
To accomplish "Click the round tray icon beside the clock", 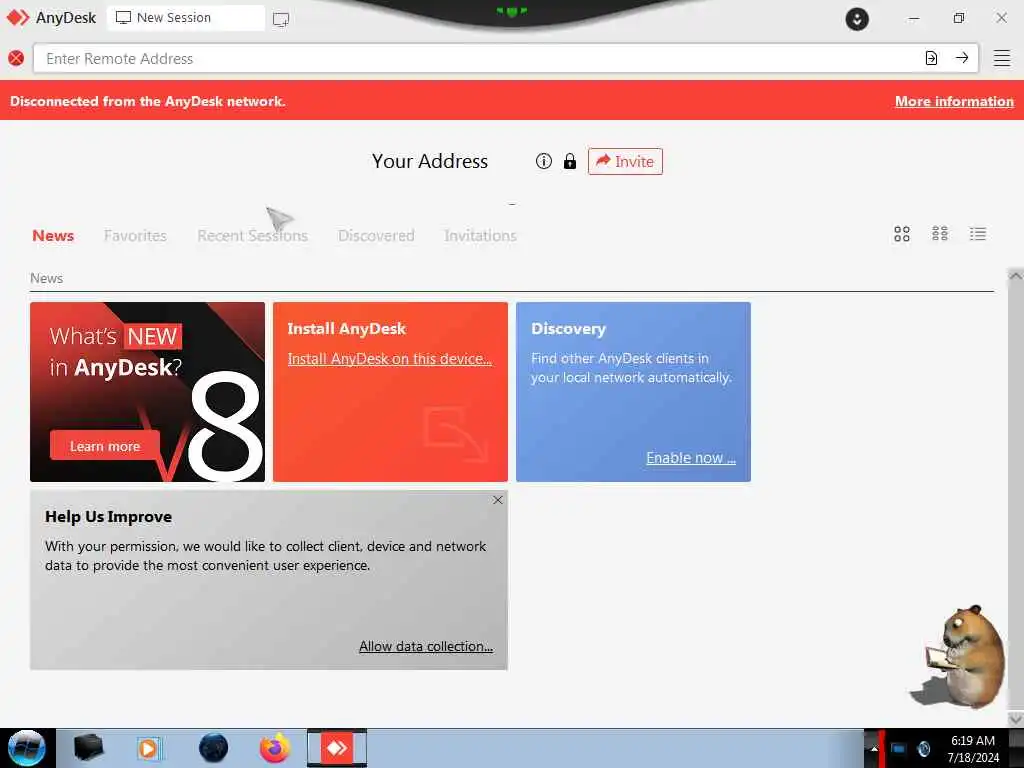I will point(923,749).
